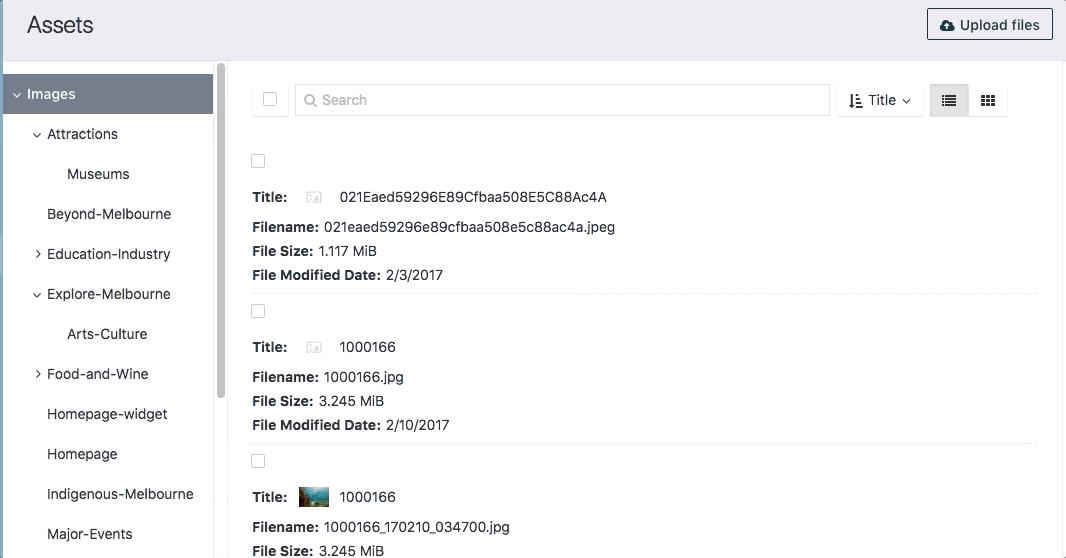
Task: Click the title 021Eaed59296E89Cfbaa508E5C88Ac4A
Action: click(472, 197)
